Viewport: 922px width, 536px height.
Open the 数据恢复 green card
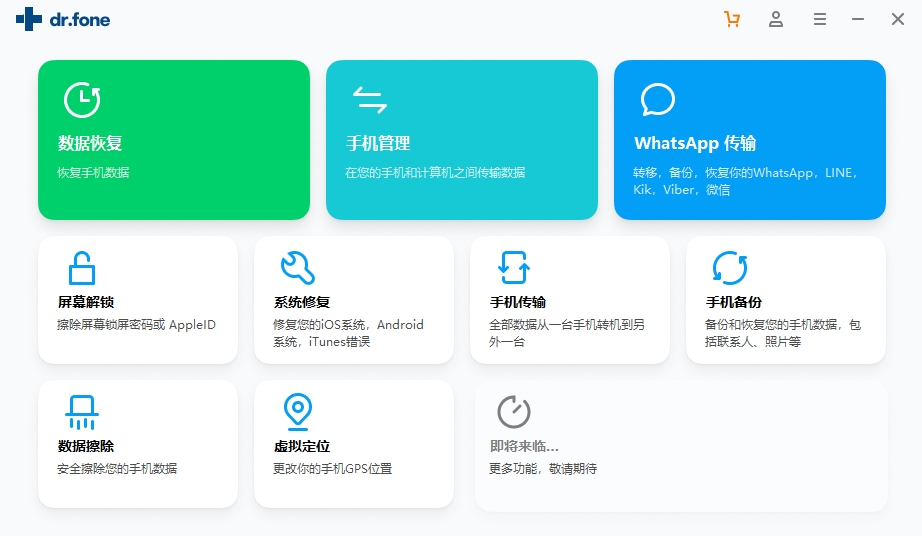pos(174,140)
